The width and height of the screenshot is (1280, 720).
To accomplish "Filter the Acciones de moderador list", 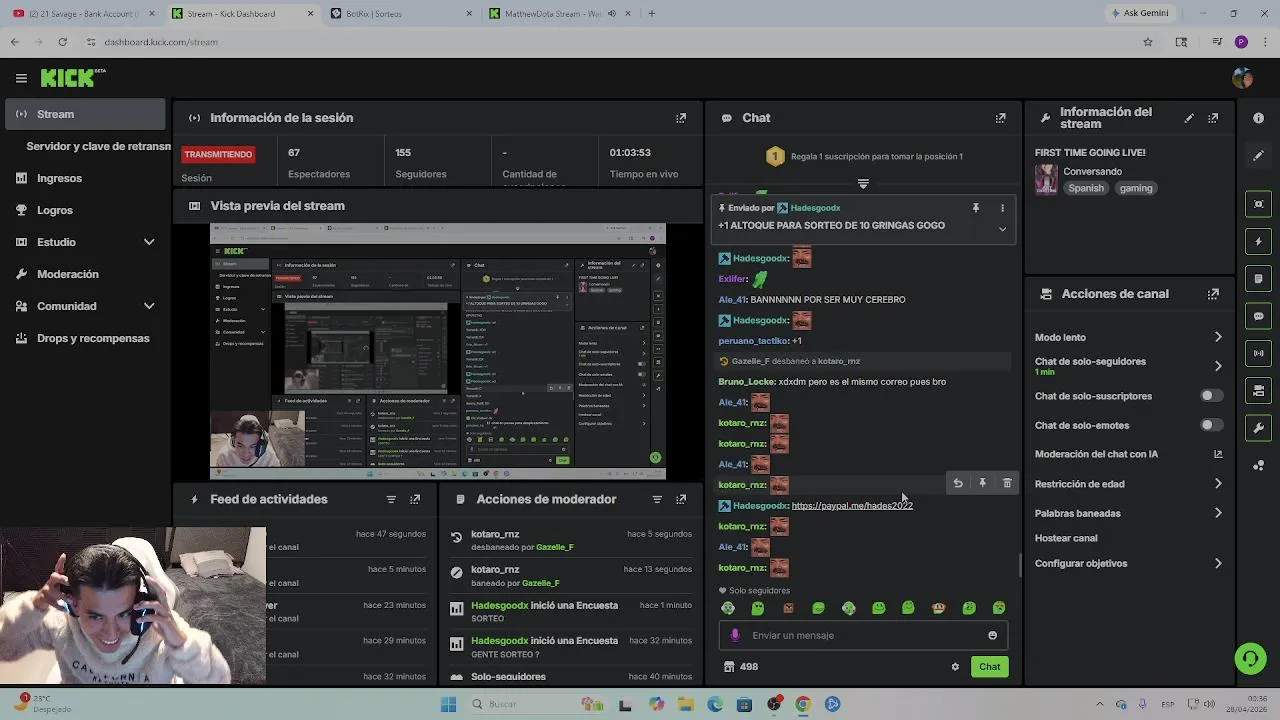I will point(657,499).
